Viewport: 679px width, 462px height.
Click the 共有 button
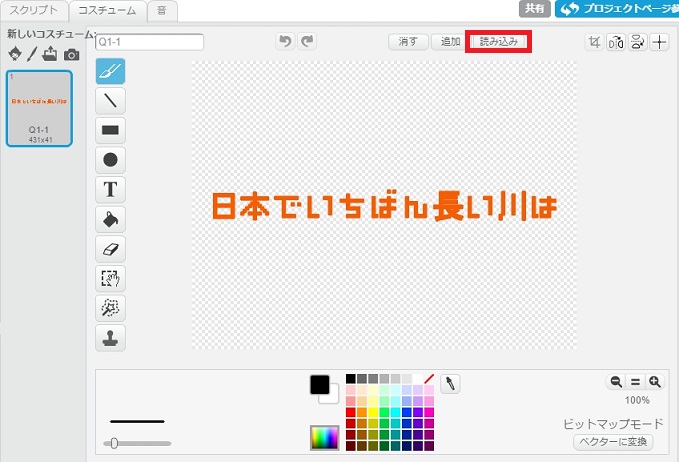coord(535,9)
